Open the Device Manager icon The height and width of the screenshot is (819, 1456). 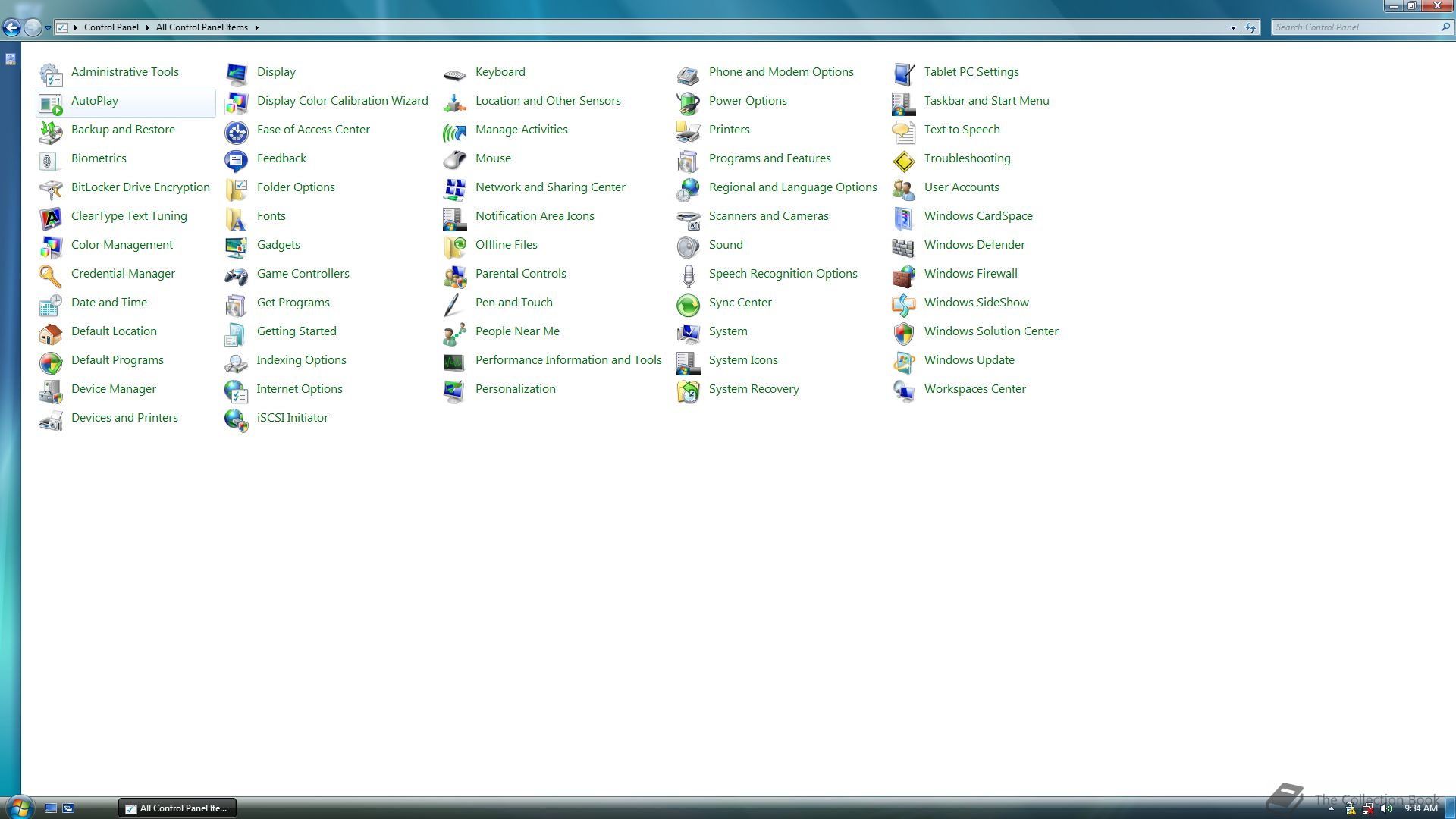click(x=51, y=391)
